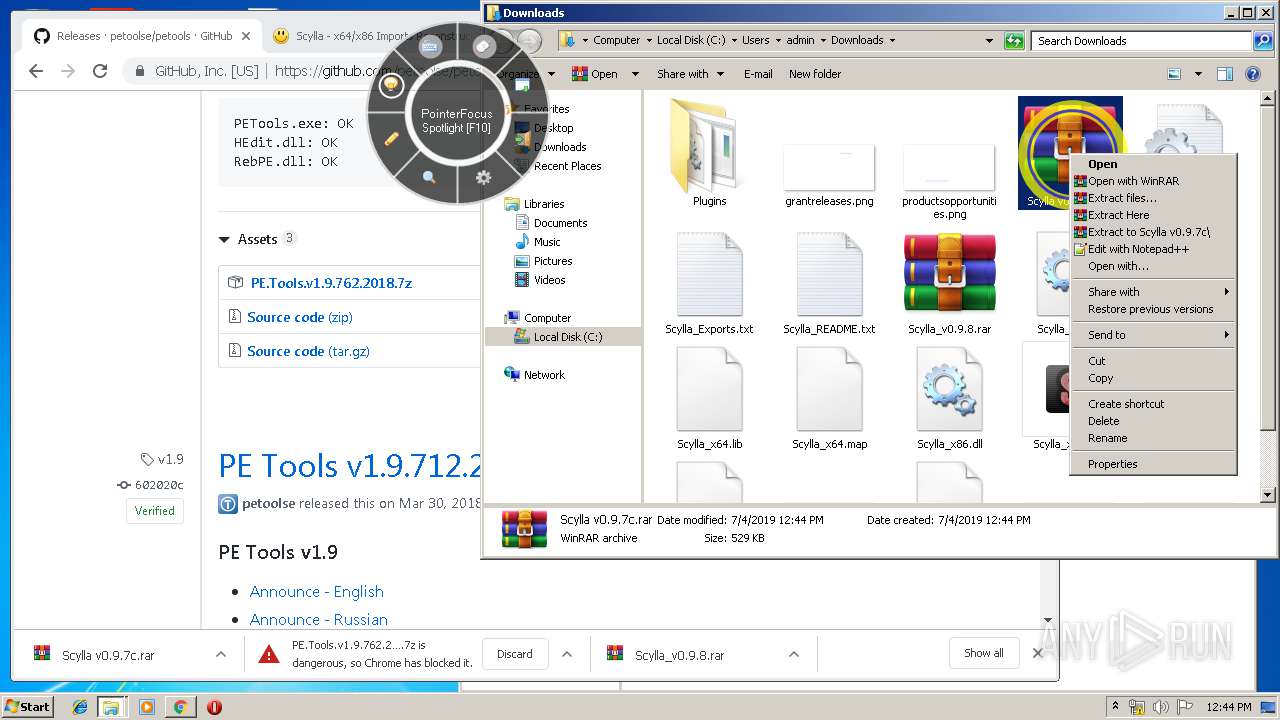
Task: Click the Search Downloads input field
Action: click(x=1141, y=41)
